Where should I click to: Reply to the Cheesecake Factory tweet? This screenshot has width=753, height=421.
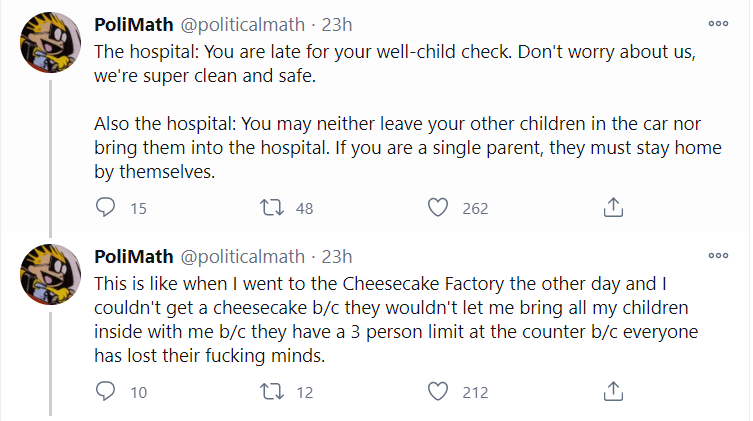pyautogui.click(x=106, y=391)
